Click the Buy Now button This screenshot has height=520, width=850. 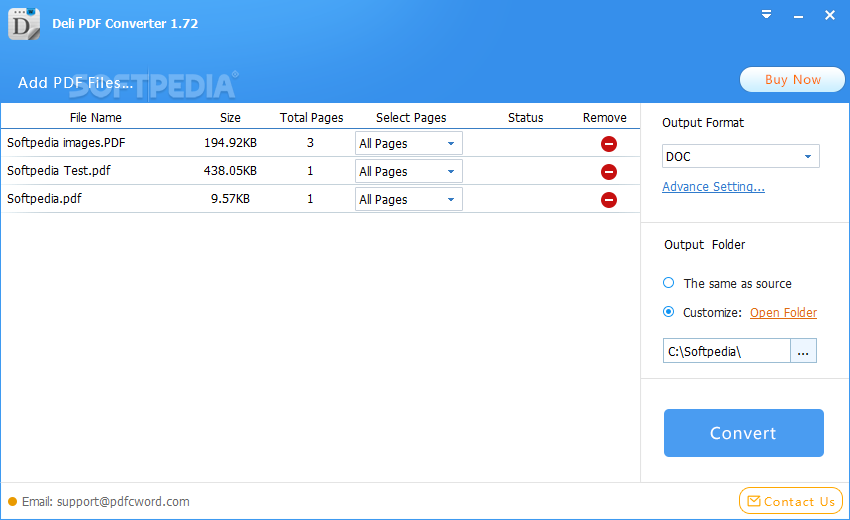792,80
